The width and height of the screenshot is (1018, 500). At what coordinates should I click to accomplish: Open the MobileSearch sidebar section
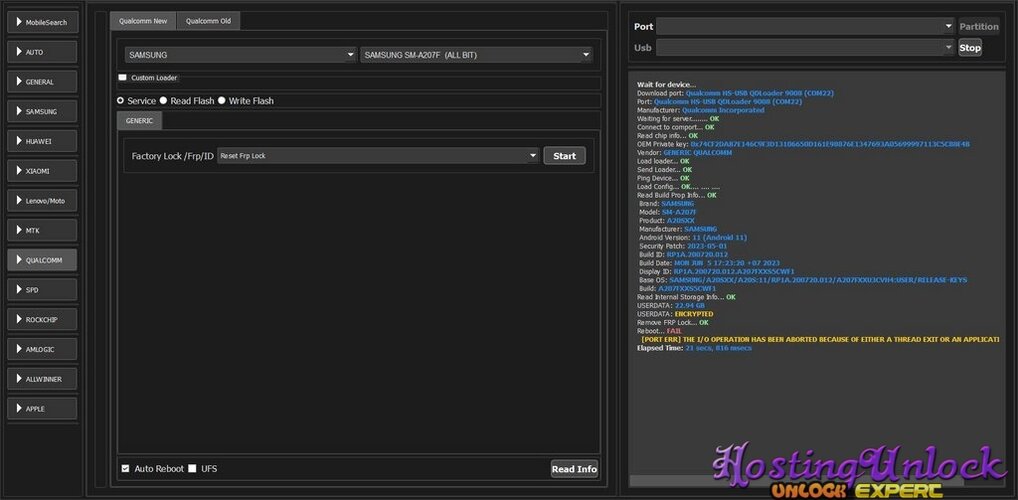click(x=42, y=22)
